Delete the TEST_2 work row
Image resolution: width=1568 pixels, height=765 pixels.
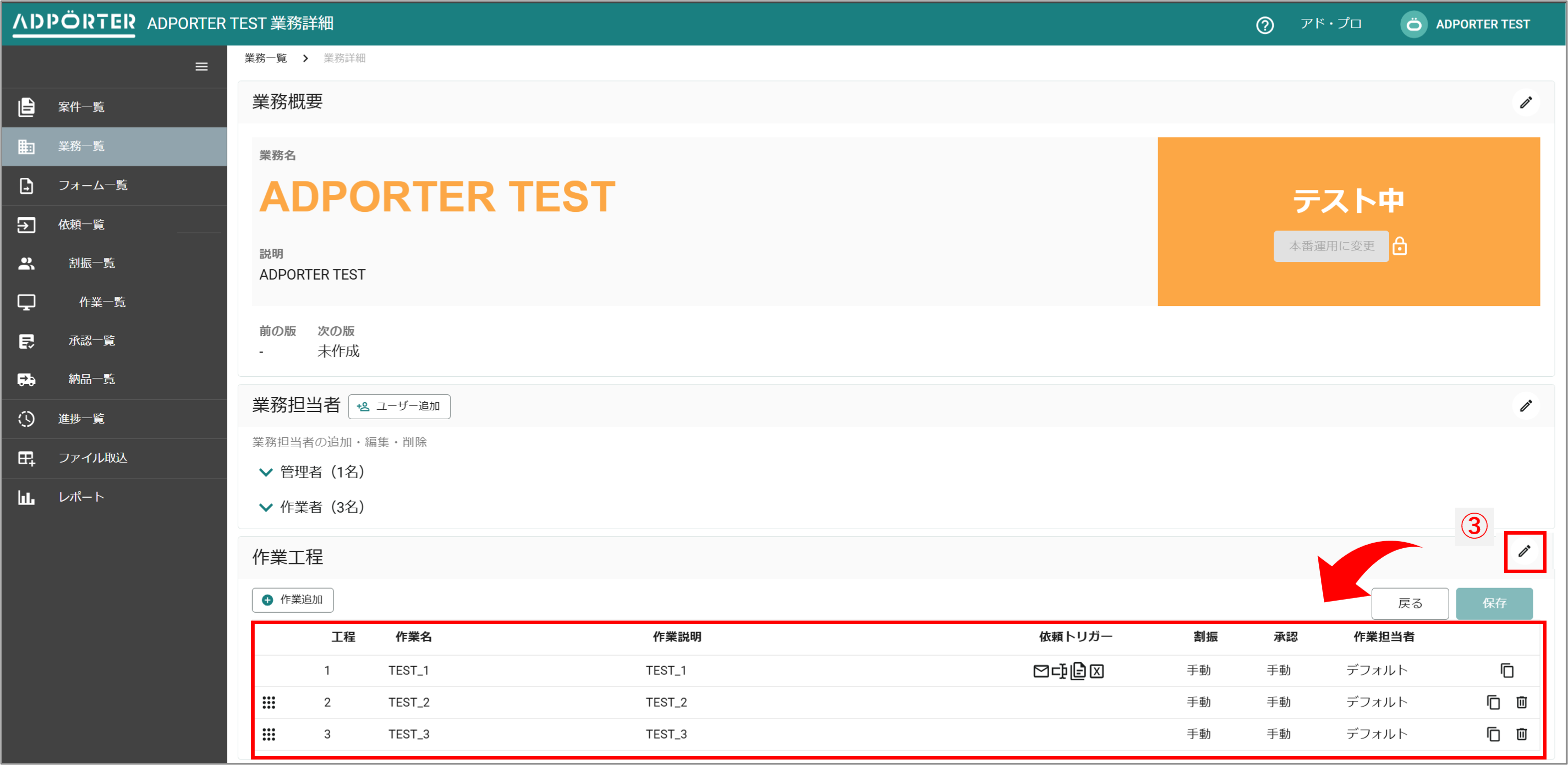point(1521,702)
